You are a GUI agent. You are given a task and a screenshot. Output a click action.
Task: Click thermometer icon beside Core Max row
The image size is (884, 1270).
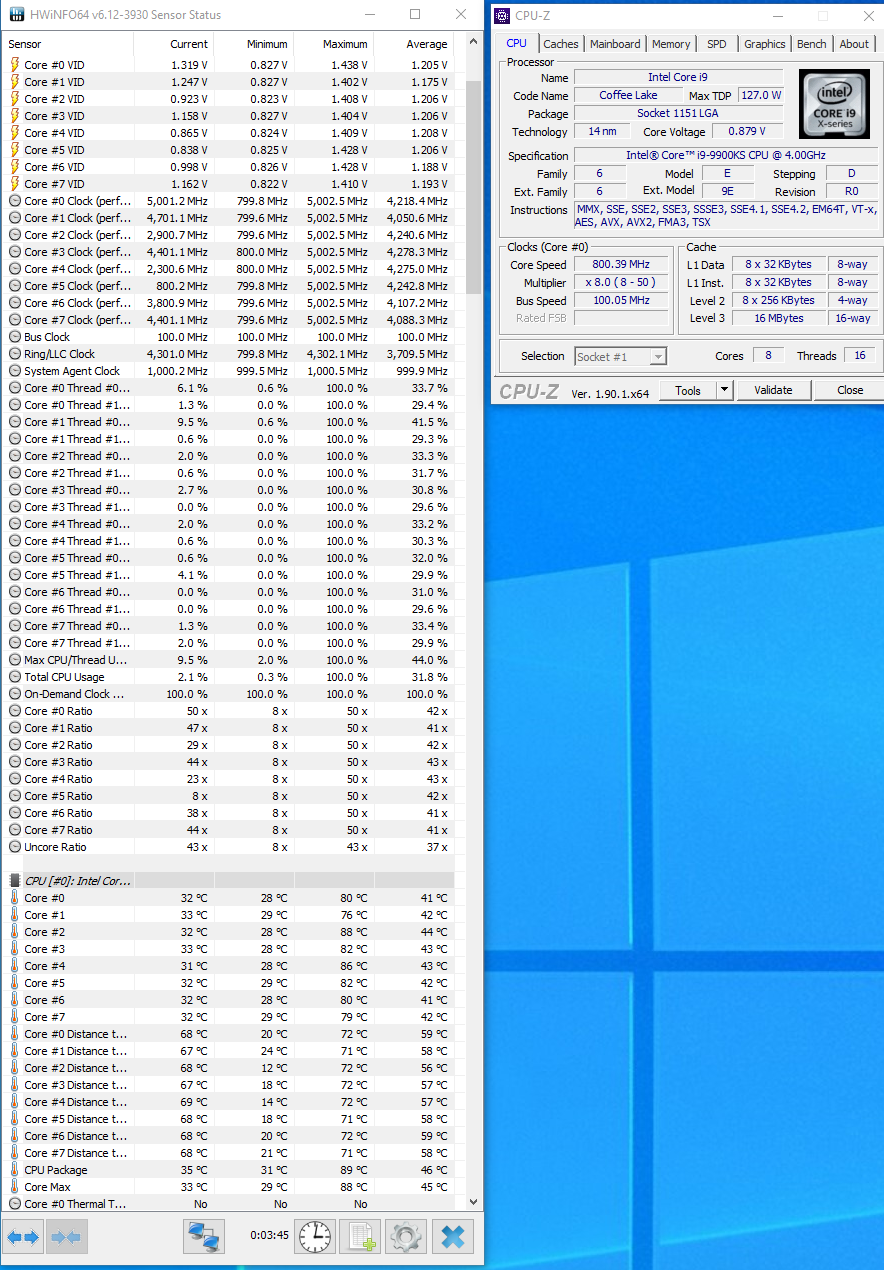pos(15,1187)
